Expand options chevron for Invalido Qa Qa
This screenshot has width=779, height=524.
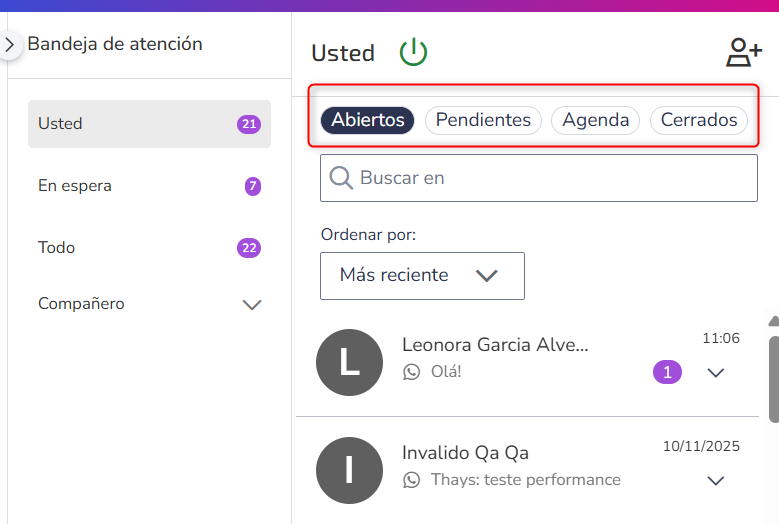[716, 480]
